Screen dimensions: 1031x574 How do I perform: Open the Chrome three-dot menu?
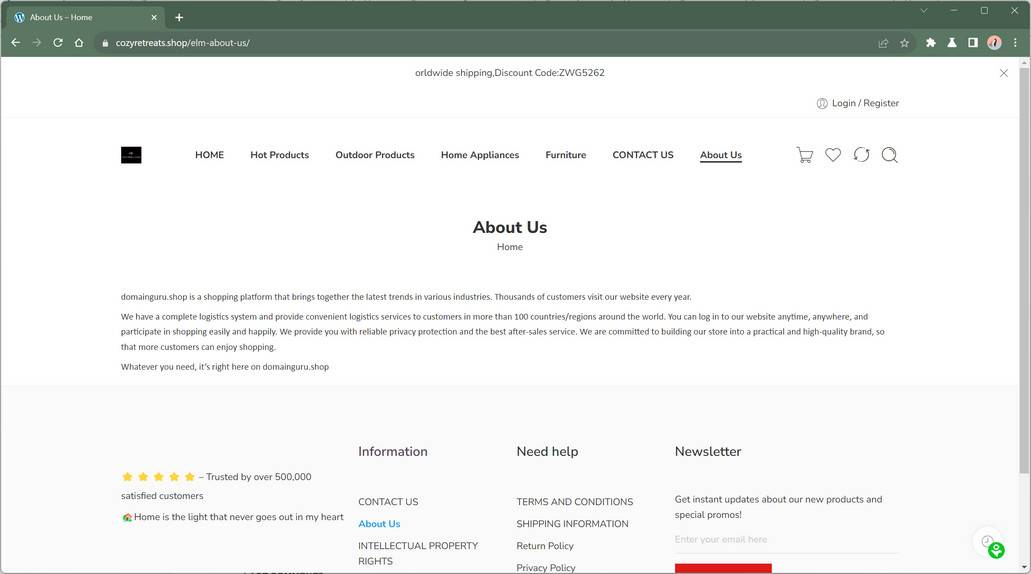(x=1015, y=43)
